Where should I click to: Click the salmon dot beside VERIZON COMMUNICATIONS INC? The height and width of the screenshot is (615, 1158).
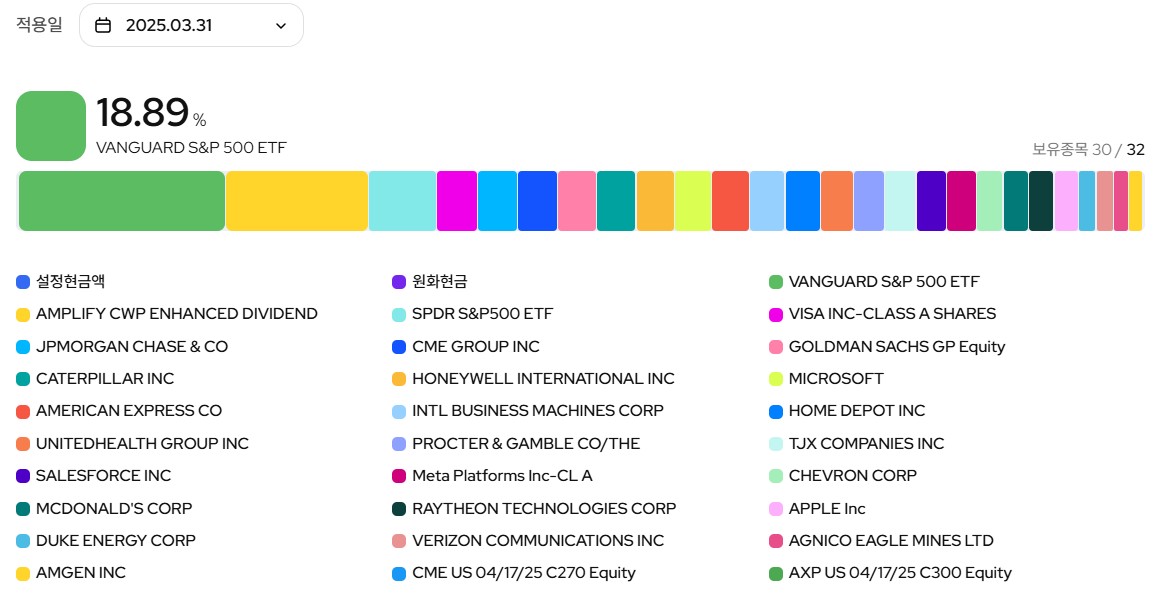(399, 541)
